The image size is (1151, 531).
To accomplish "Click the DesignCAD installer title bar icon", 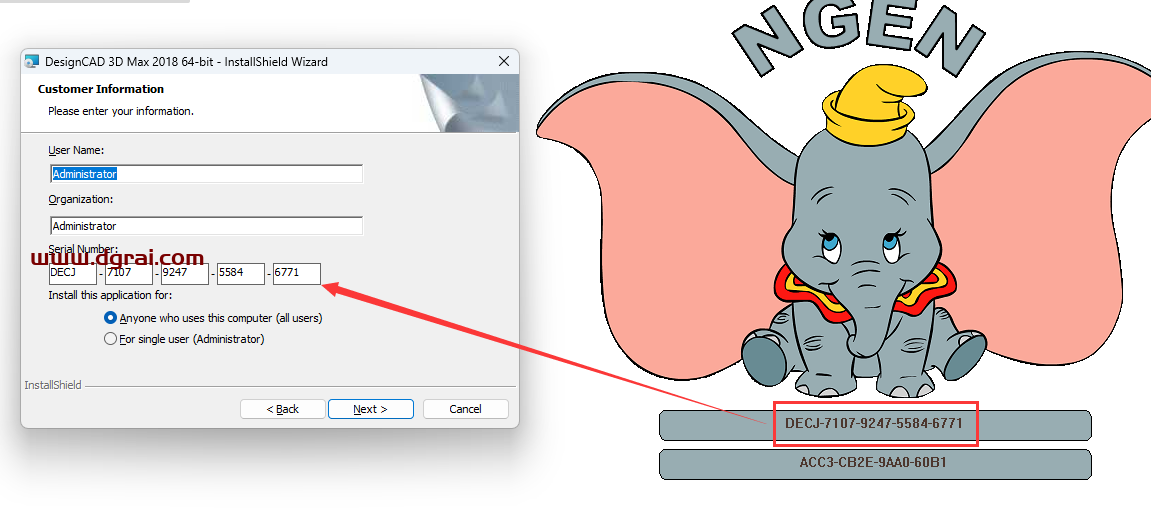I will tap(32, 62).
